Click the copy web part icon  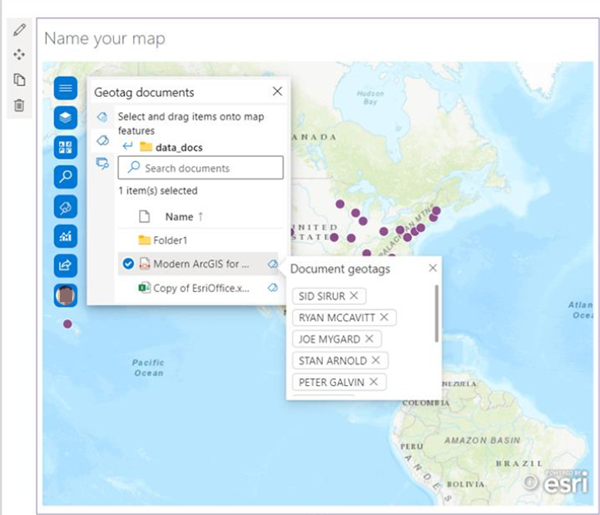coord(20,80)
